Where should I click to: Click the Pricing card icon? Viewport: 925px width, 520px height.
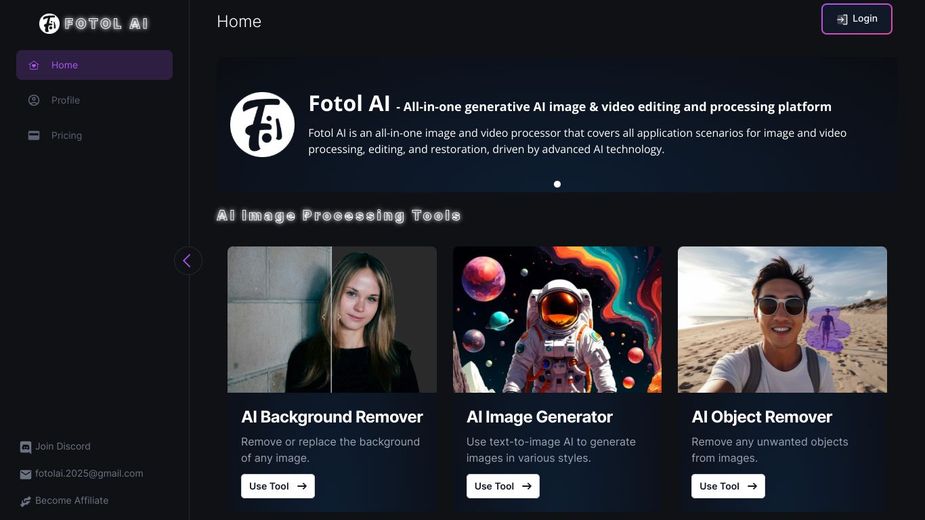point(34,135)
